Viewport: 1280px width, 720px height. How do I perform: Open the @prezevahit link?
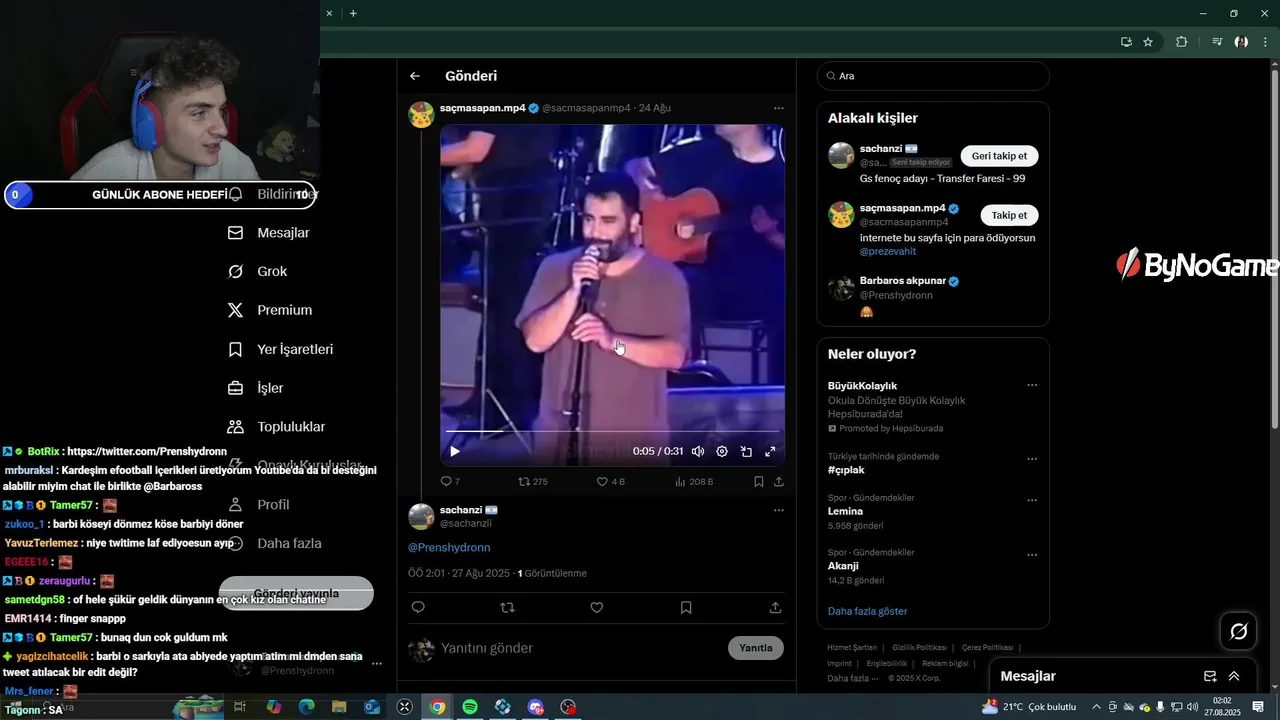888,252
